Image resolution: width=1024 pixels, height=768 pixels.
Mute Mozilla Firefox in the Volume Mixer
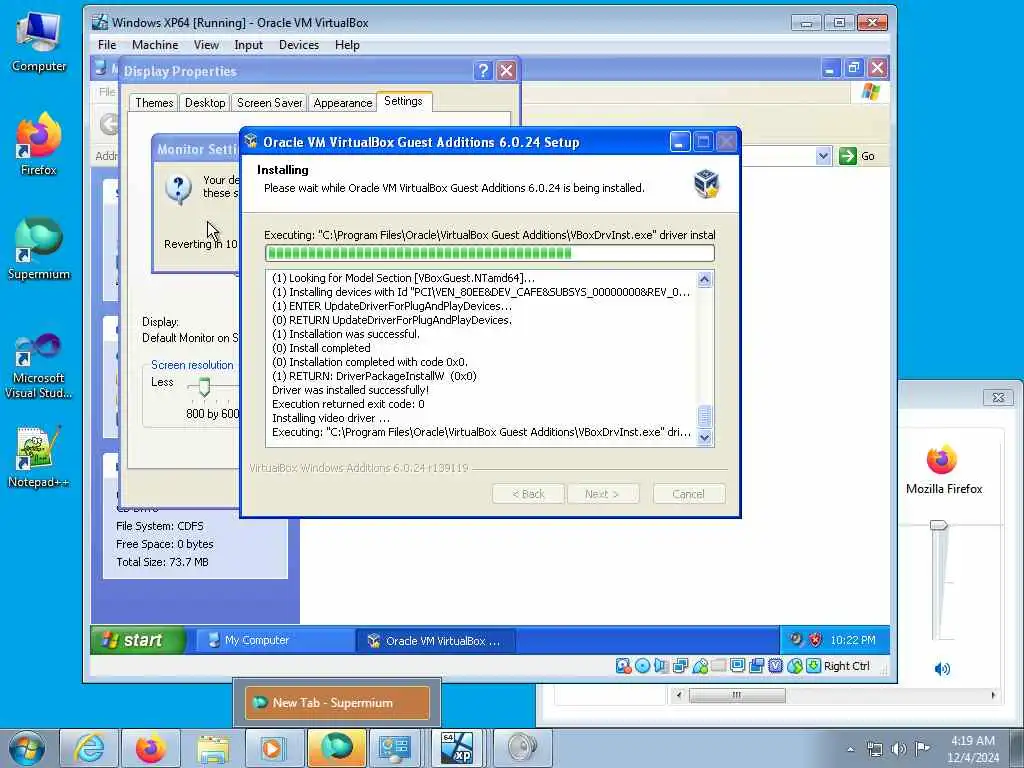[942, 668]
